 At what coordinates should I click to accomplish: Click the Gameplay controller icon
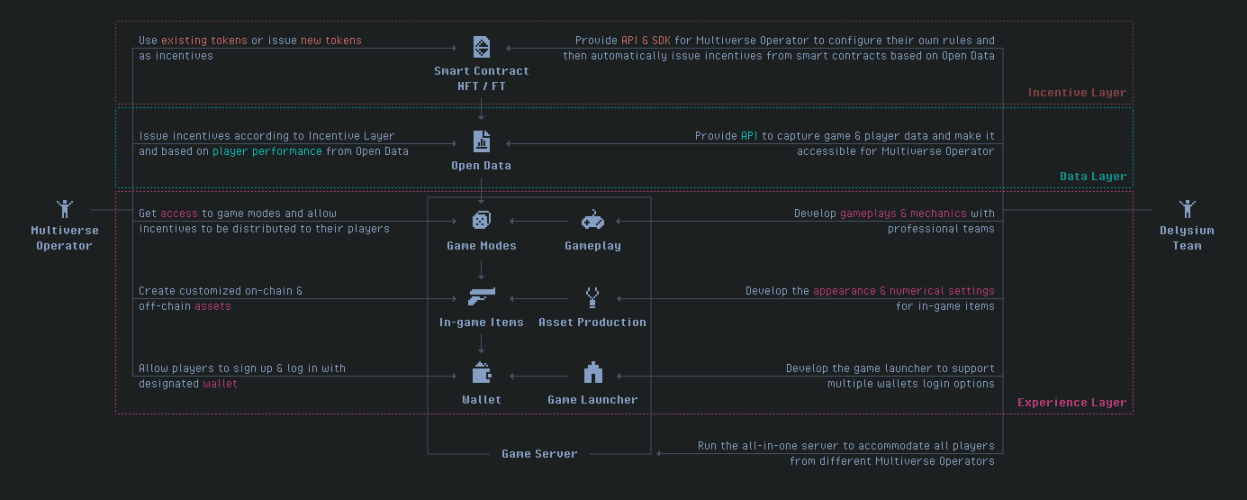(x=592, y=221)
